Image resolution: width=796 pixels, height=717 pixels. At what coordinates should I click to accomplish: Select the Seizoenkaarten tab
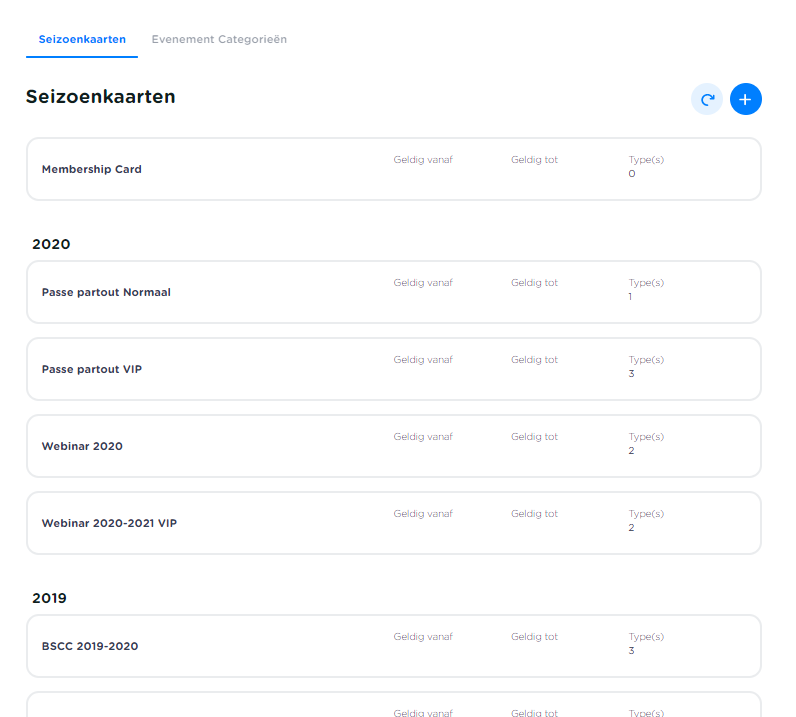(82, 39)
